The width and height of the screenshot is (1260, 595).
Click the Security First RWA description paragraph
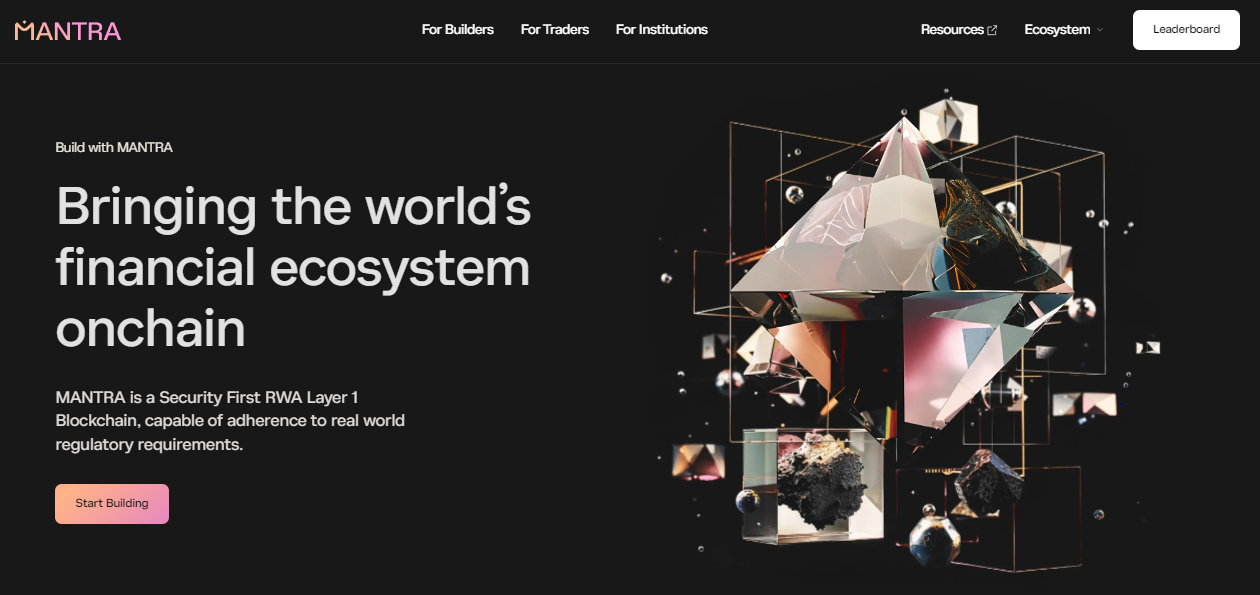(x=230, y=421)
